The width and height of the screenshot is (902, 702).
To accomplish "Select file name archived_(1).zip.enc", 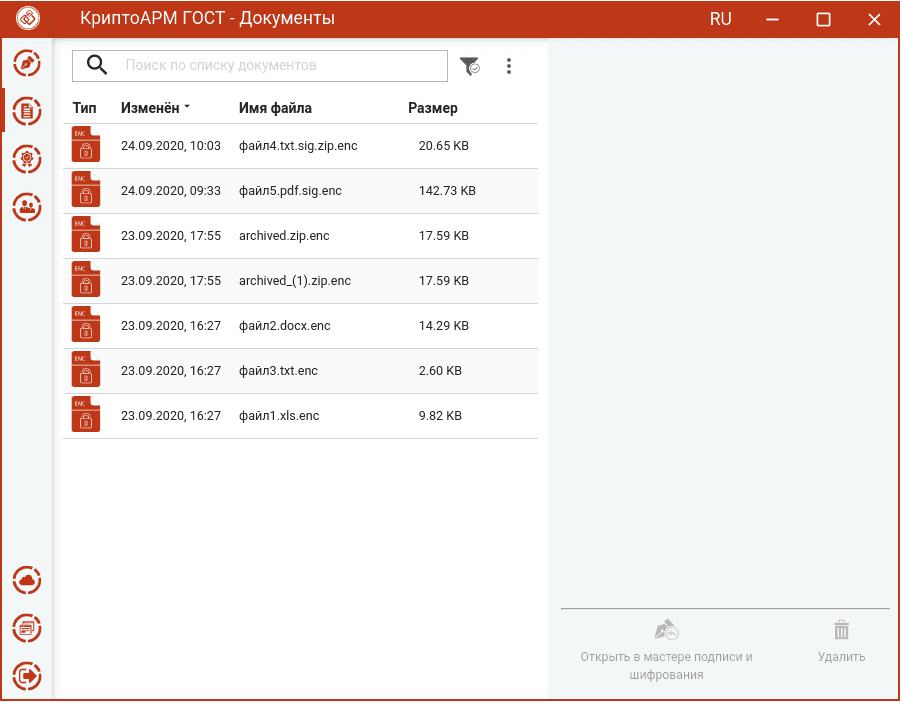I will [295, 281].
